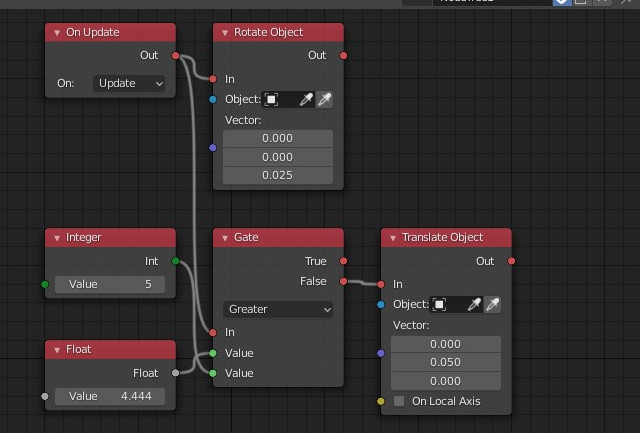Click the Rotate Object node title
640x433 pixels.
tap(268, 33)
